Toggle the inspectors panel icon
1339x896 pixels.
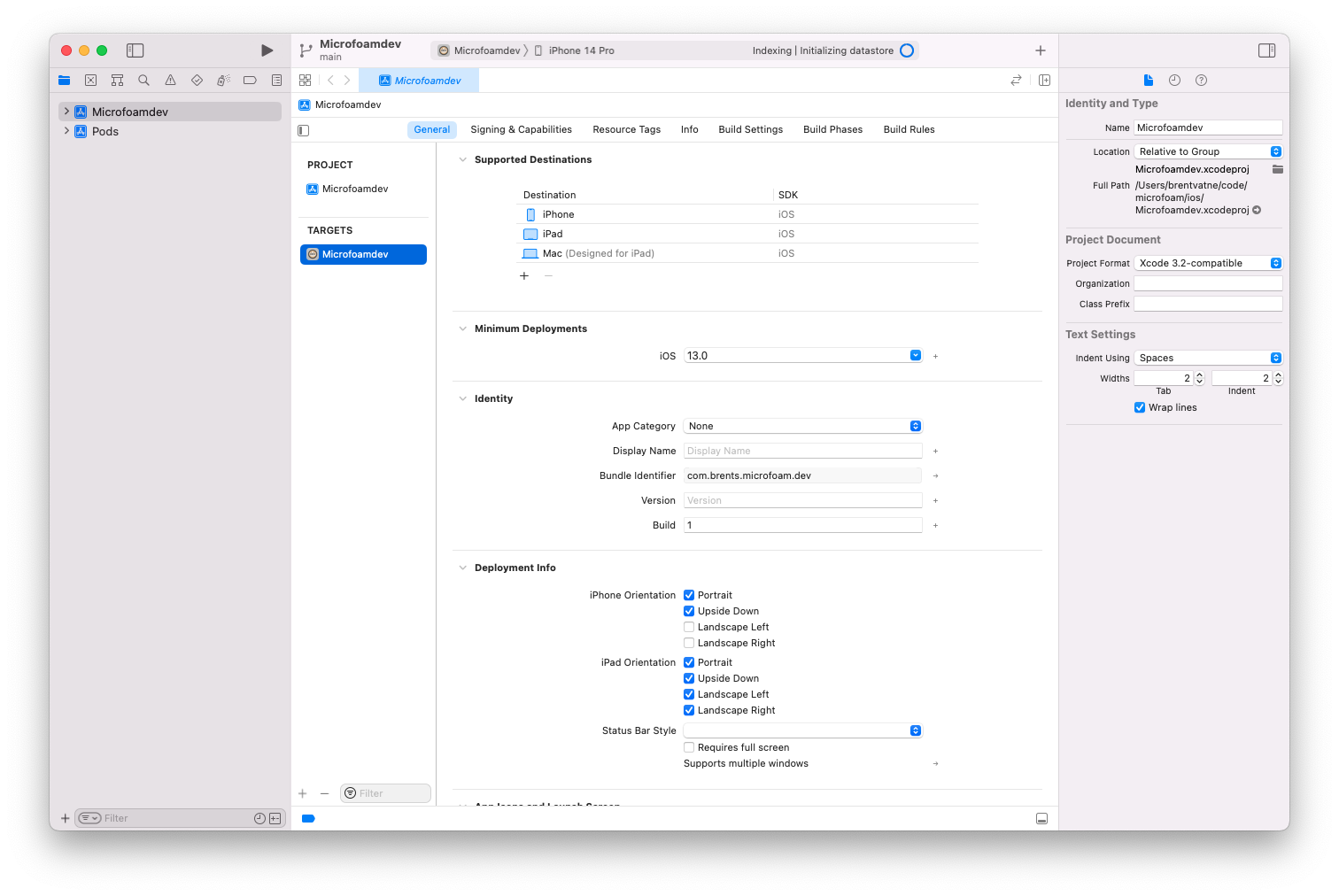1267,50
